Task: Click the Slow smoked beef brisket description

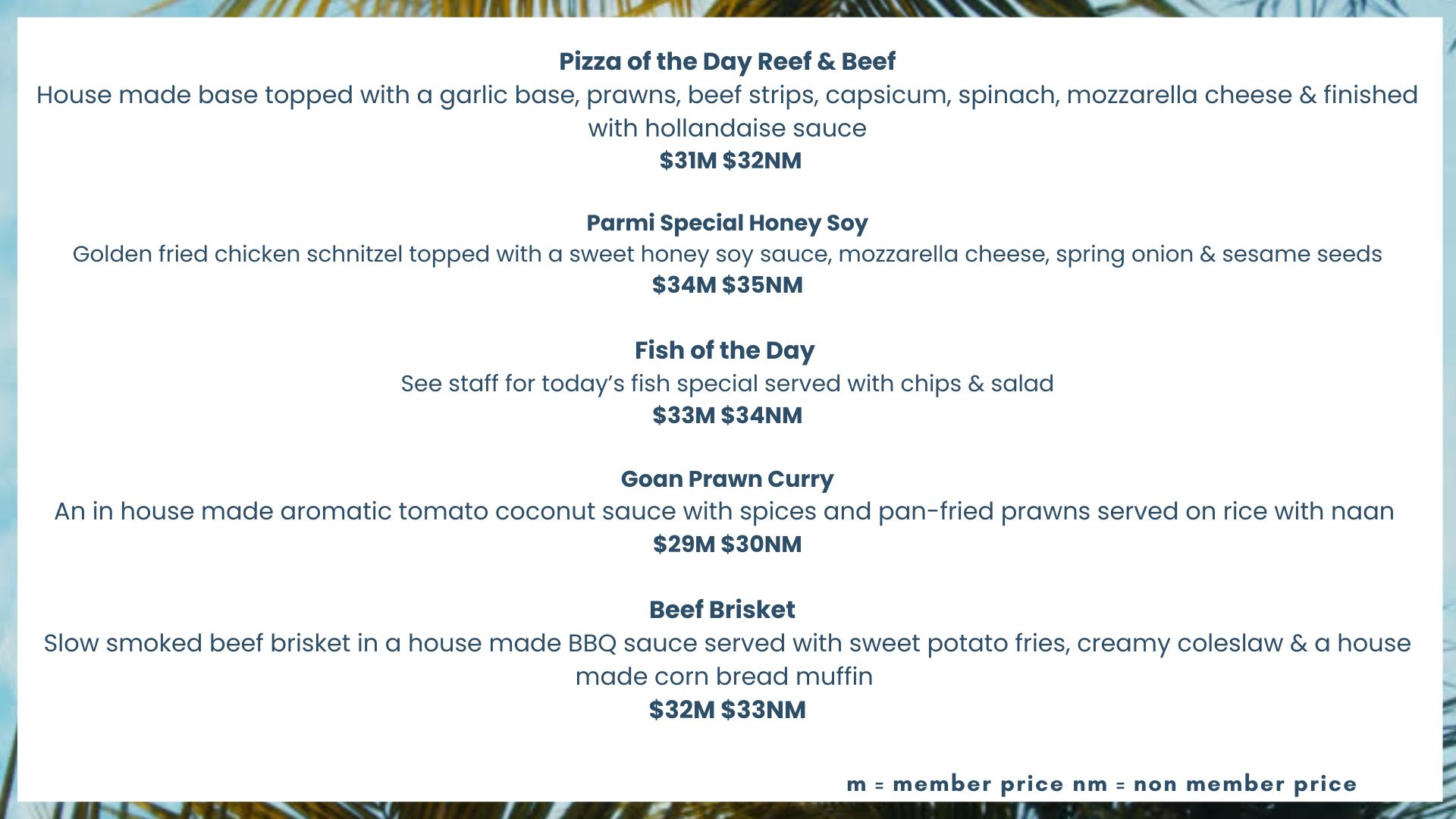Action: pos(727,643)
